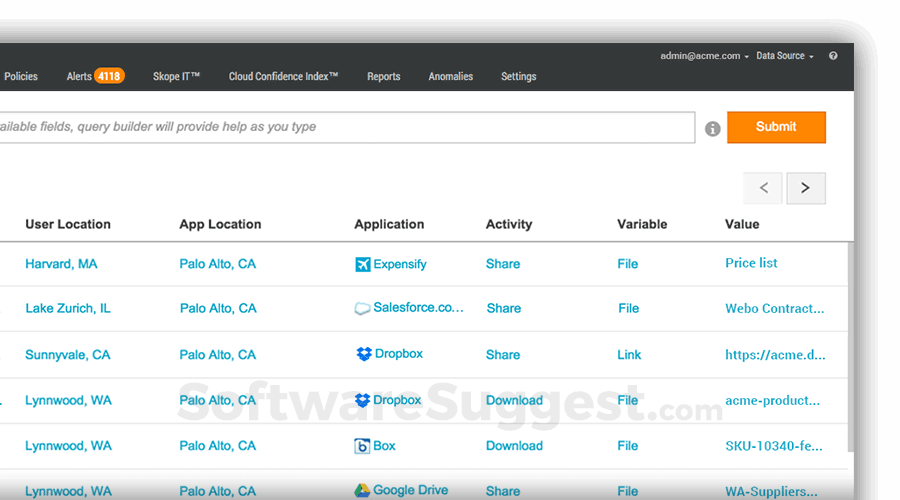Viewport: 900px width, 500px height.
Task: Open the Google Drive application link
Action: point(410,490)
